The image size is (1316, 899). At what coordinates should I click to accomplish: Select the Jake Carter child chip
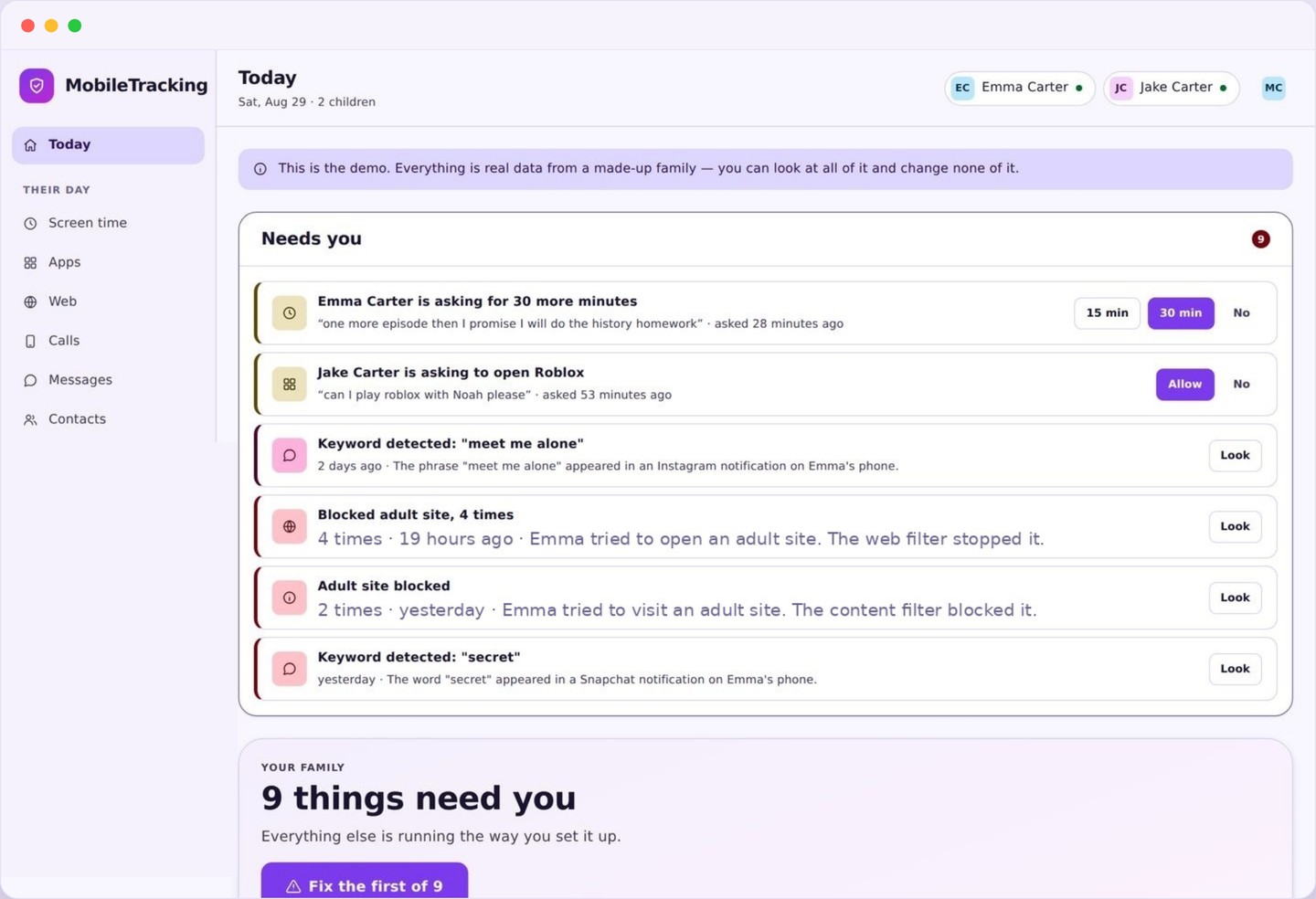tap(1172, 88)
